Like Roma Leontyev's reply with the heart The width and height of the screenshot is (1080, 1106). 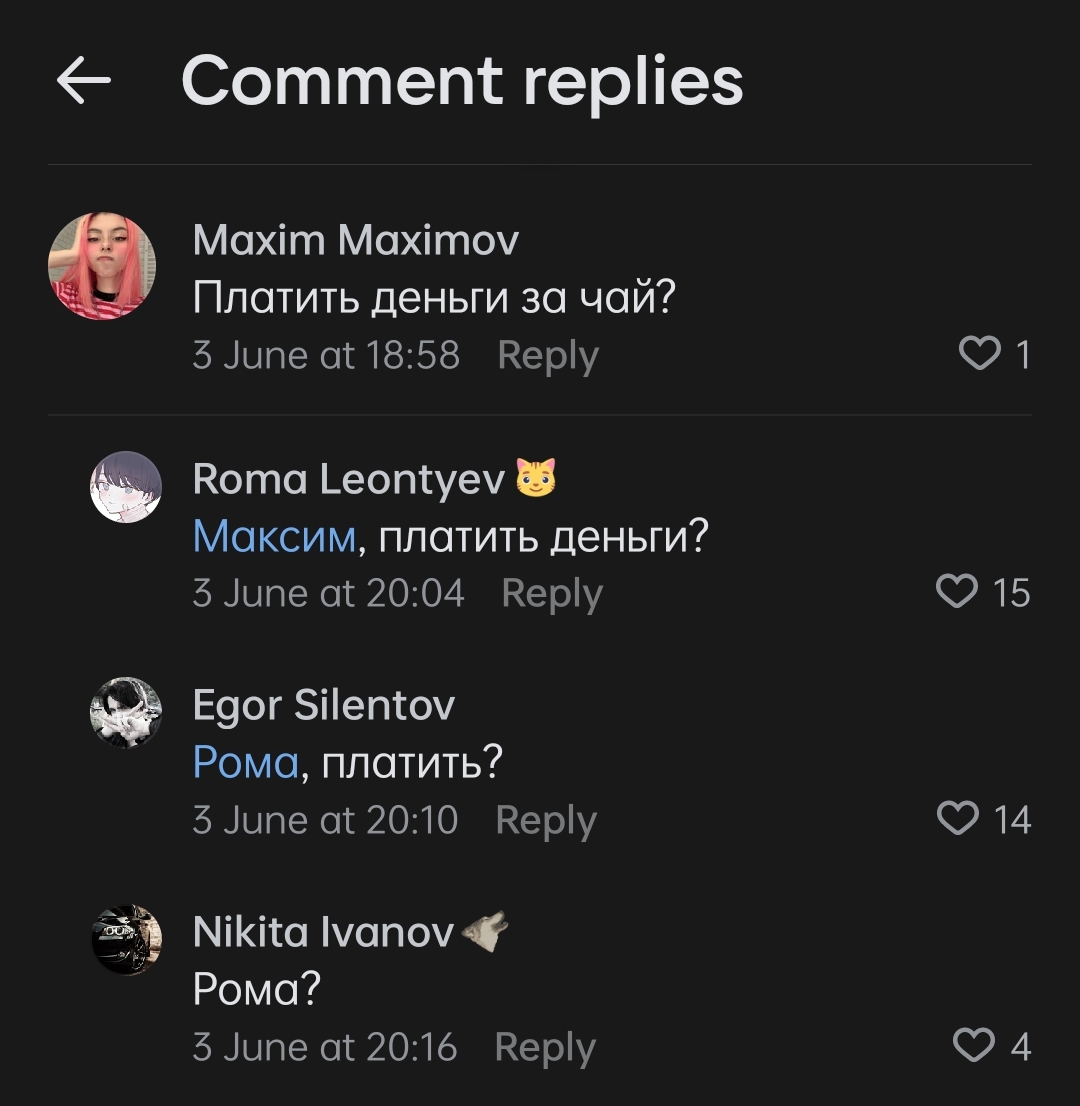click(x=957, y=592)
